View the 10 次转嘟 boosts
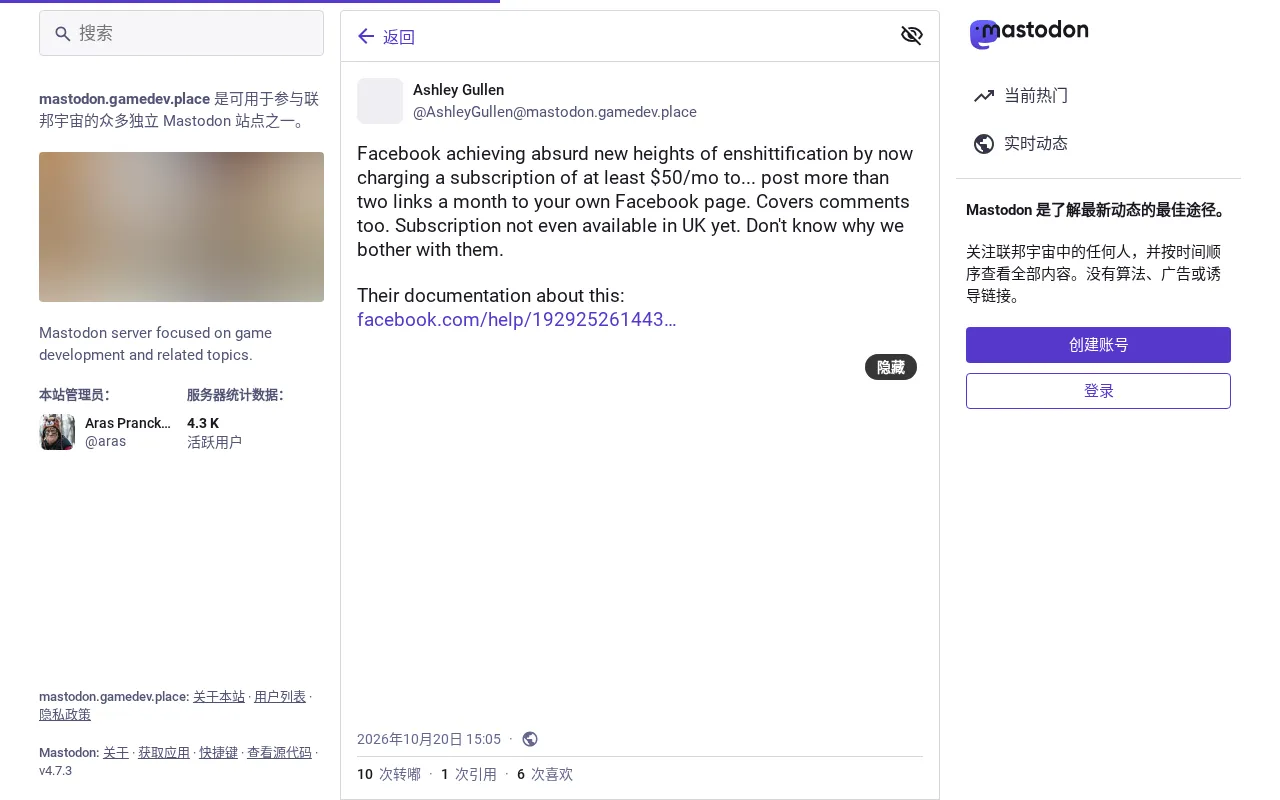 [389, 775]
